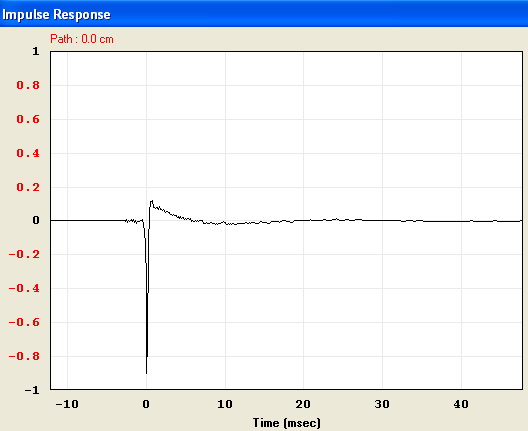
Task: Click the negative impulse peak near −0.9
Action: pyautogui.click(x=146, y=372)
